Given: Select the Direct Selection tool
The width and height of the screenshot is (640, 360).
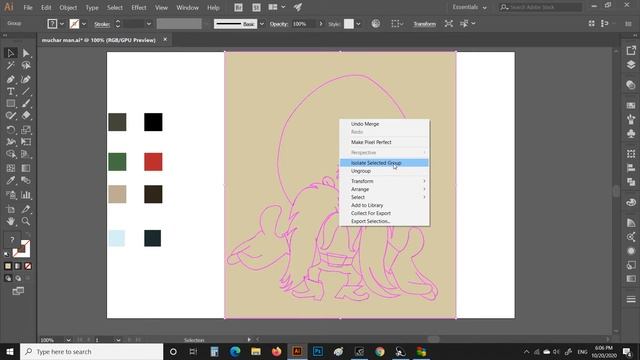Looking at the screenshot, I should pos(26,53).
